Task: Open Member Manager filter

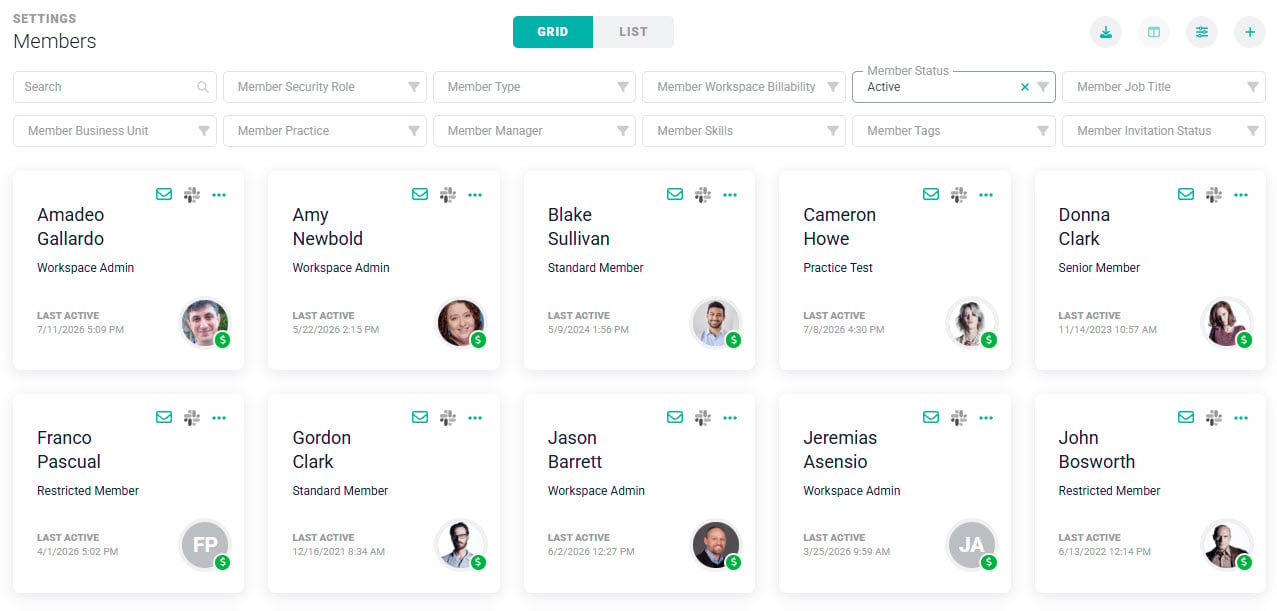Action: point(534,131)
